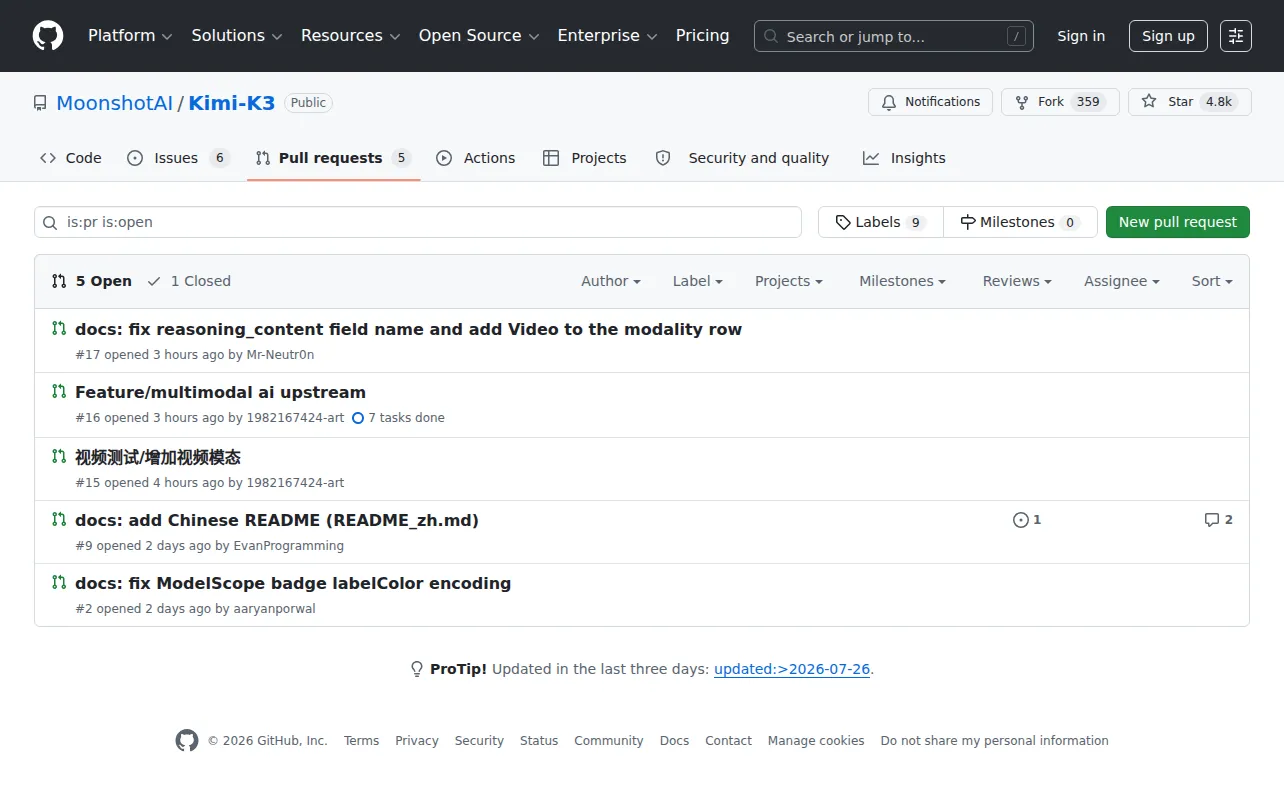The width and height of the screenshot is (1284, 794).
Task: Open the Label filter dropdown
Action: pos(698,281)
